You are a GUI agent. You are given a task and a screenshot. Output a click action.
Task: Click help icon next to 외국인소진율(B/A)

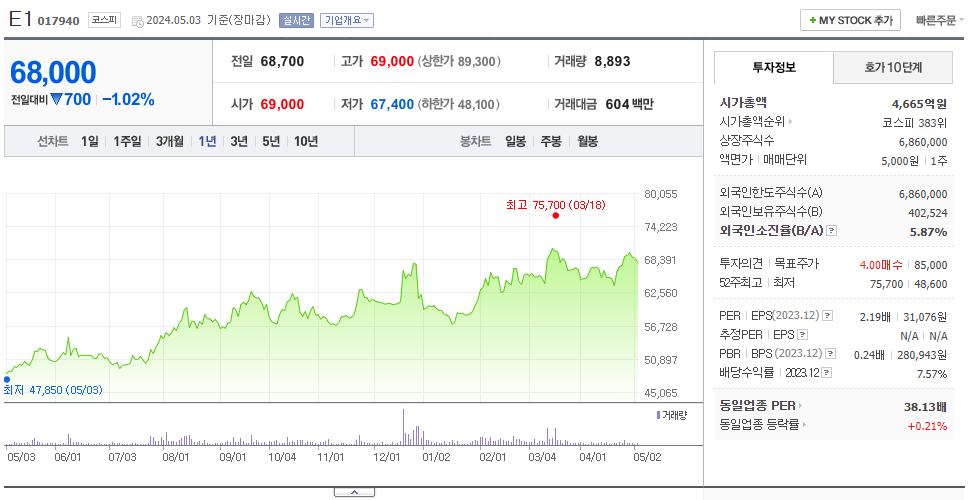tap(832, 231)
